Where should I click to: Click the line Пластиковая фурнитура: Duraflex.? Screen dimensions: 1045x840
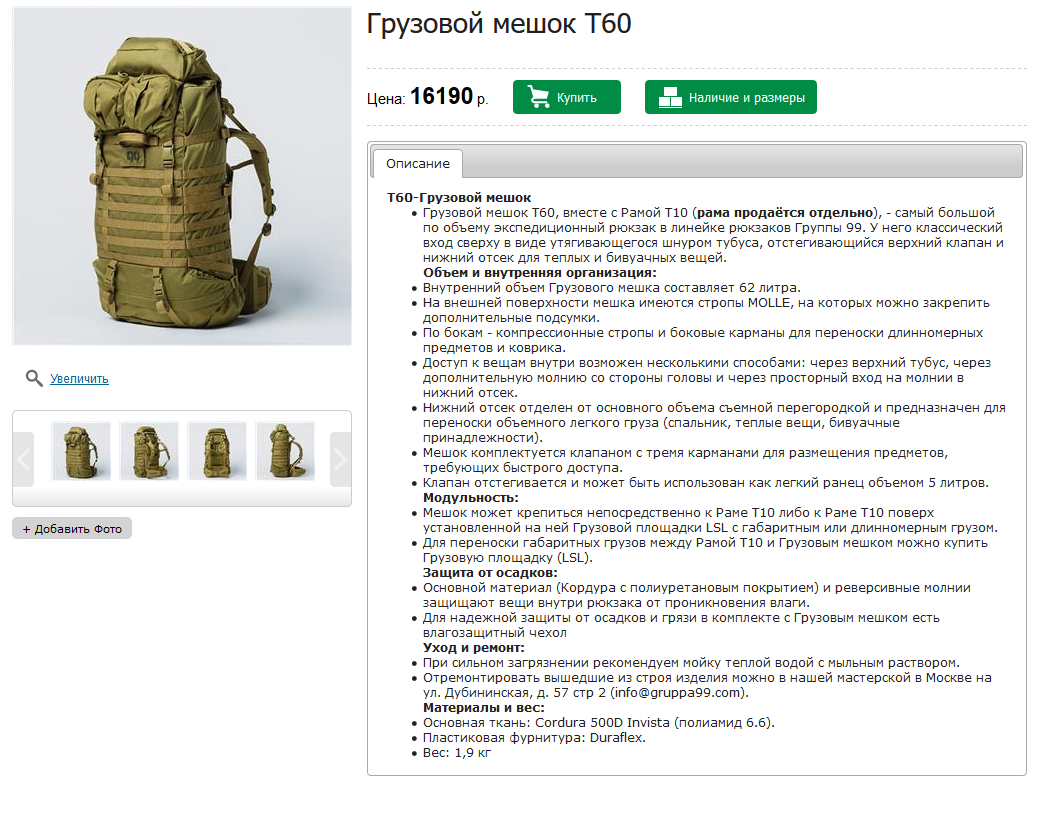point(534,737)
